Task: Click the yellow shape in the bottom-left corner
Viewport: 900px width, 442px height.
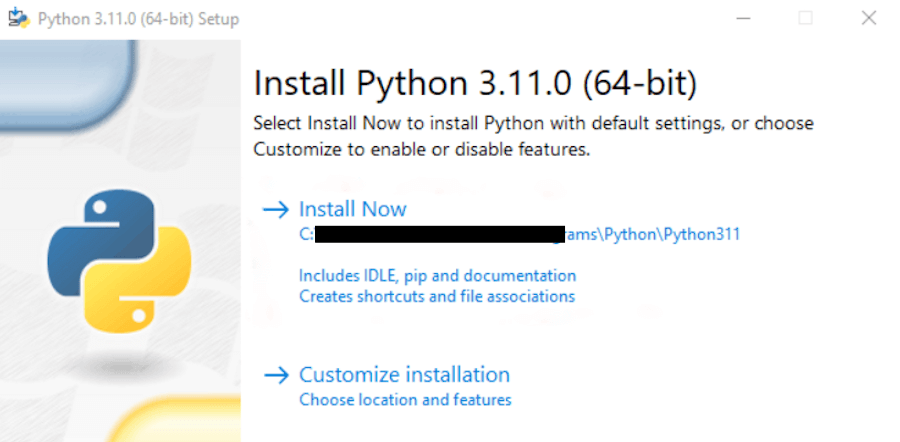Action: (x=190, y=420)
